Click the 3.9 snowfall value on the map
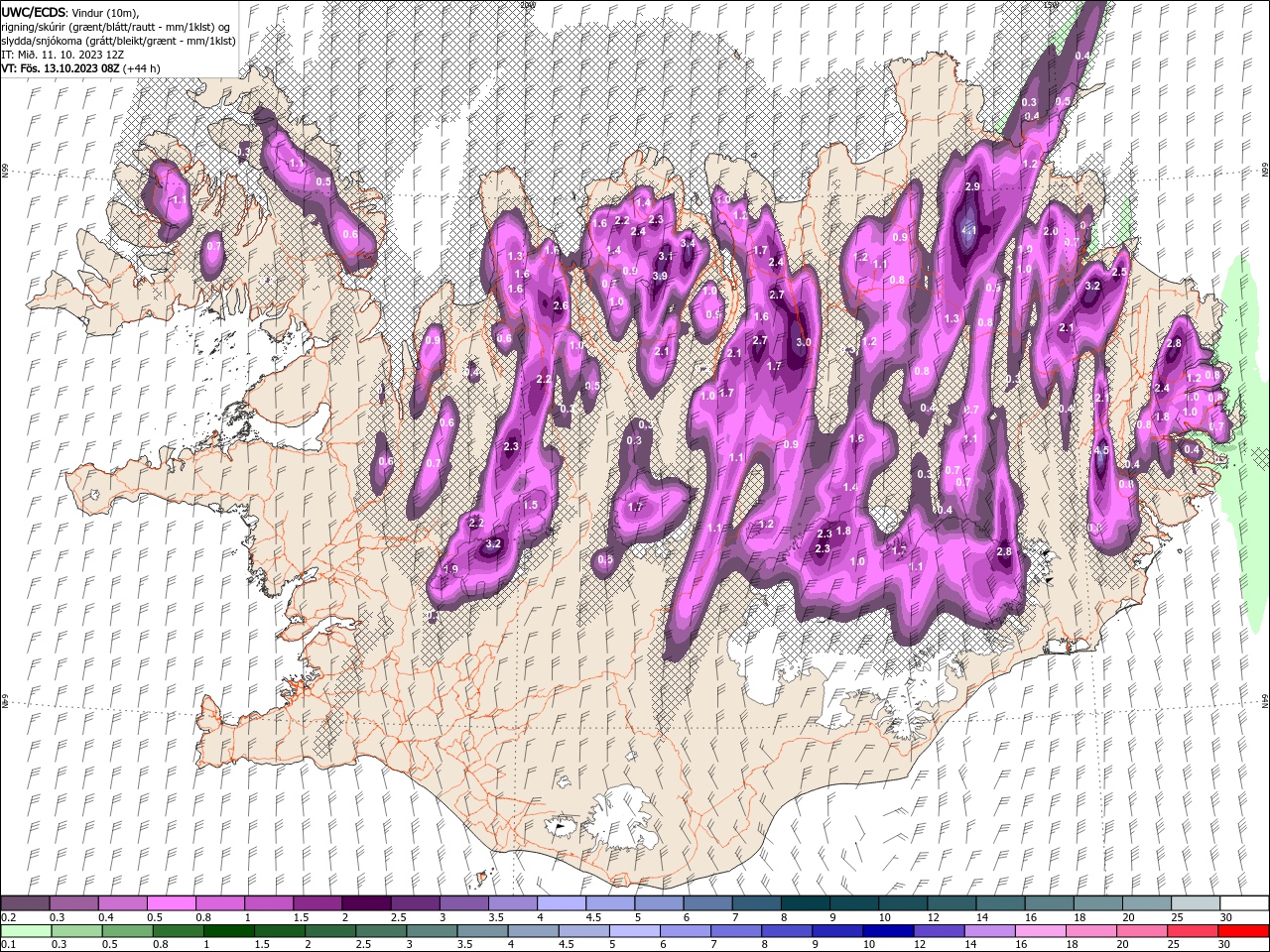1270x952 pixels. point(660,276)
